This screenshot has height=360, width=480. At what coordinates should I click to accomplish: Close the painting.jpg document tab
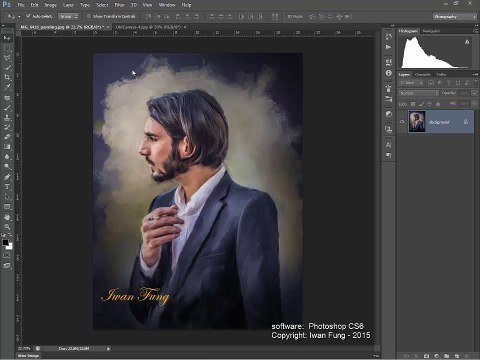(108, 27)
